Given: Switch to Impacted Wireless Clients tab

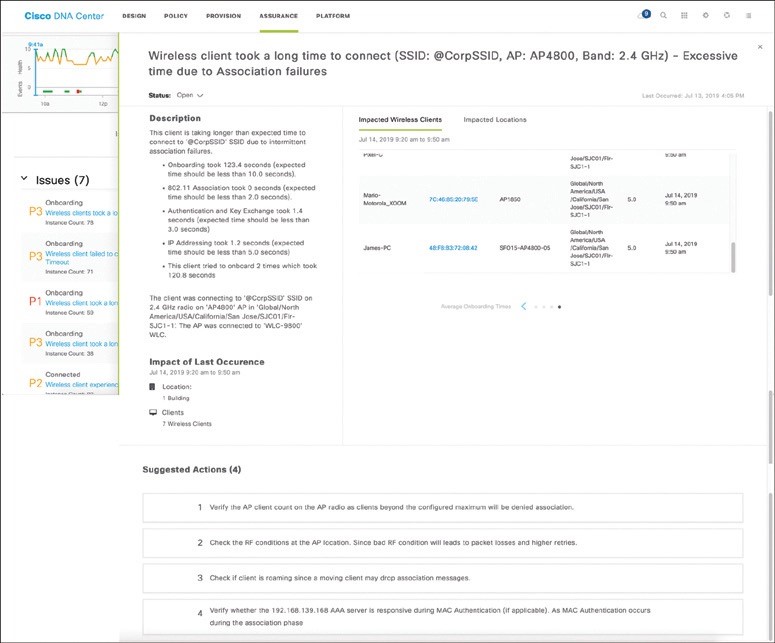Looking at the screenshot, I should click(400, 120).
